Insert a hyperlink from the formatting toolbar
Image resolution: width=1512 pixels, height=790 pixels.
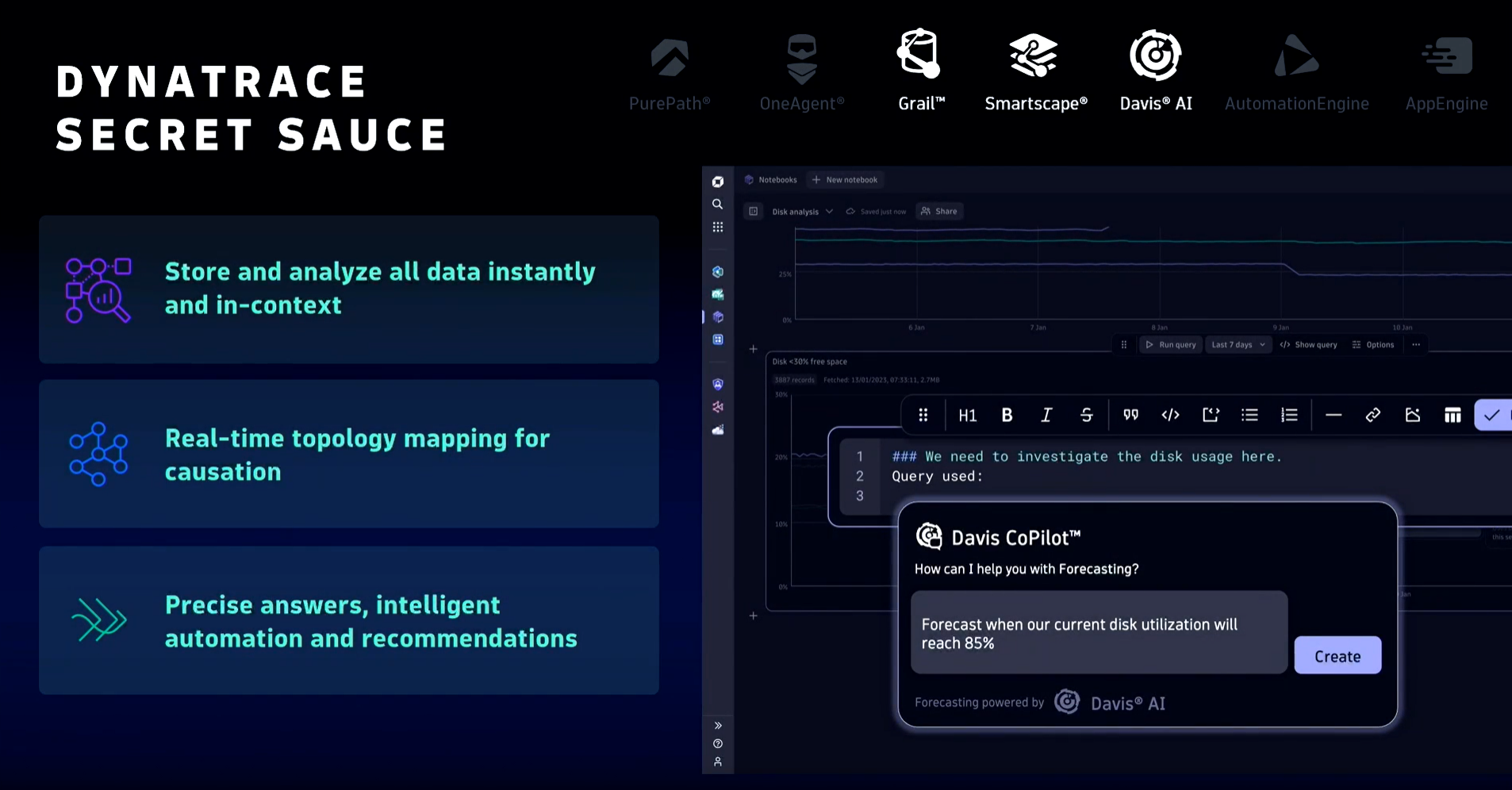tap(1373, 415)
